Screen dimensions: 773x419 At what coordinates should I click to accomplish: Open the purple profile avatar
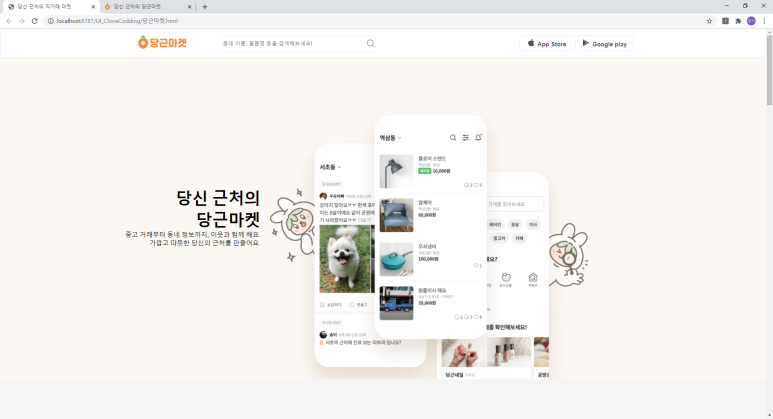(751, 21)
